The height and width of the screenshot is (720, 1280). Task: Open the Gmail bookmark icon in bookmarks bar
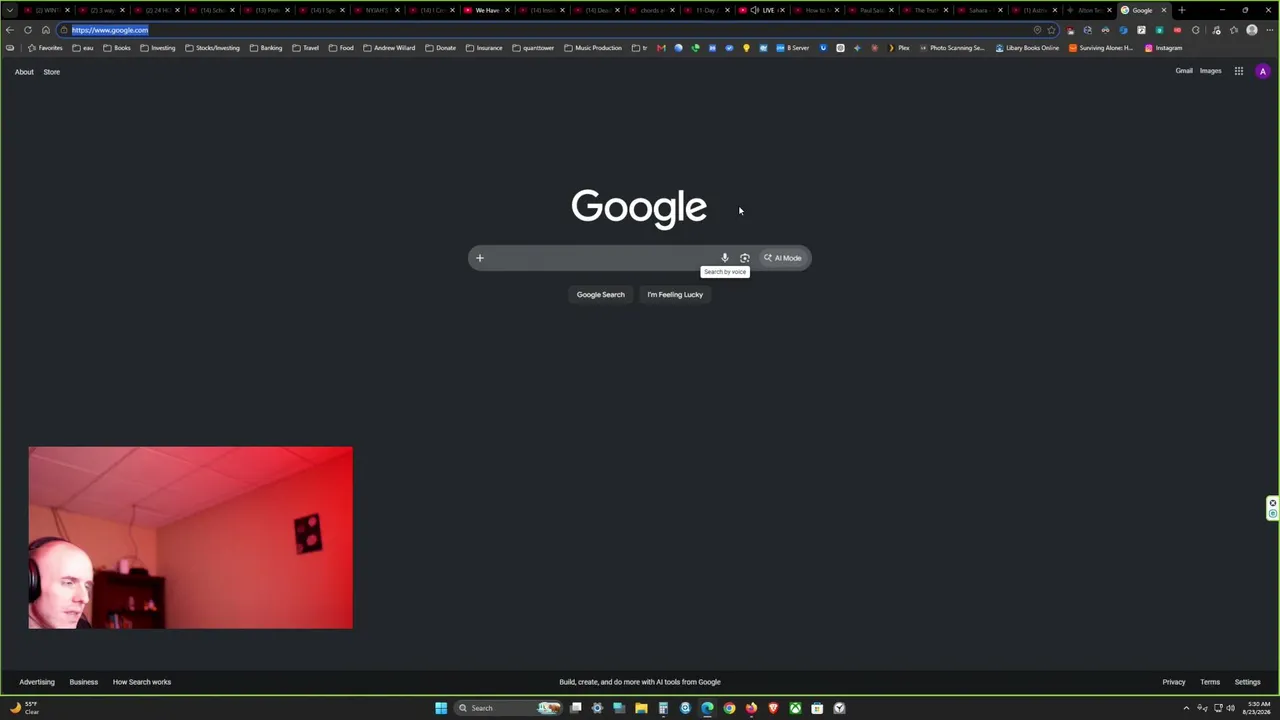pos(661,48)
